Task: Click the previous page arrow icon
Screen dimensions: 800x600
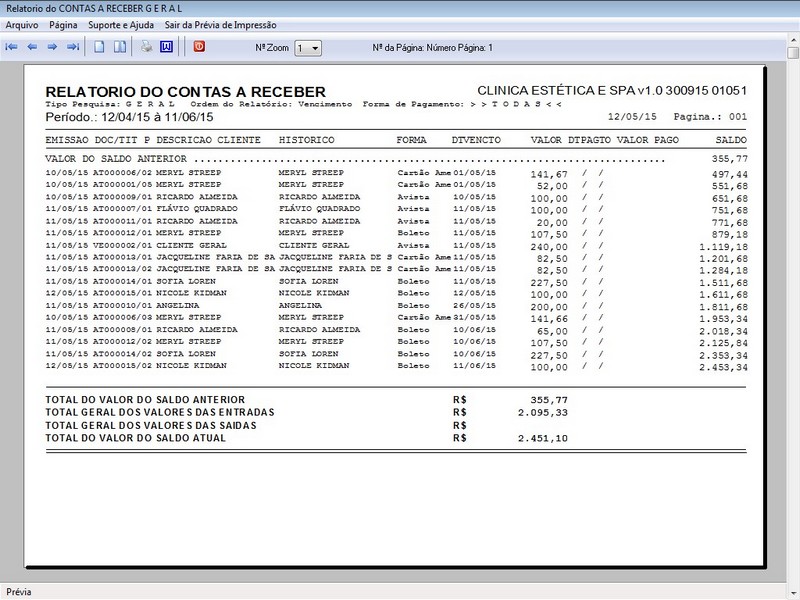Action: pyautogui.click(x=32, y=47)
